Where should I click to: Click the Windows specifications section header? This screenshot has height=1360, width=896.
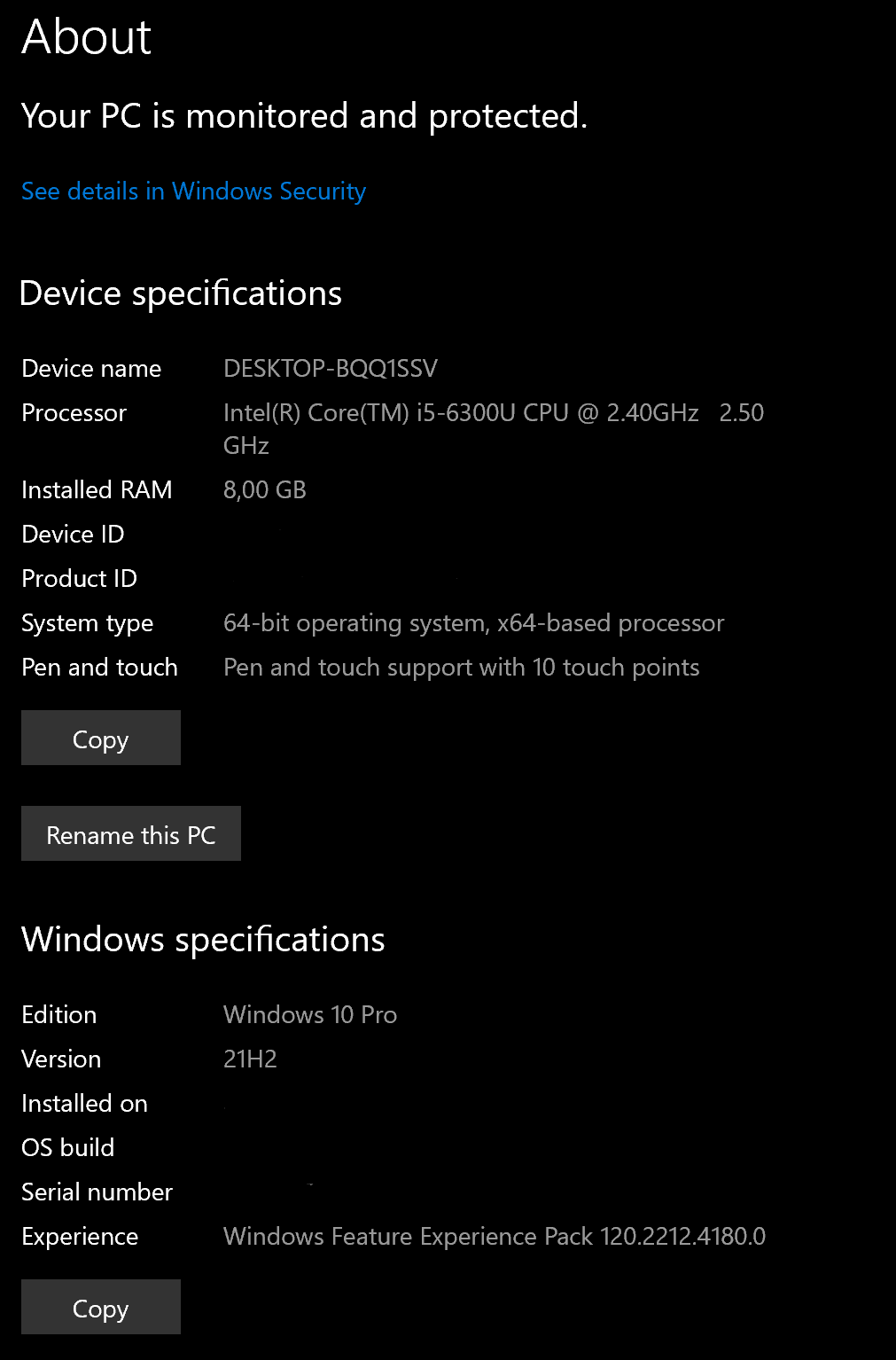pyautogui.click(x=203, y=939)
